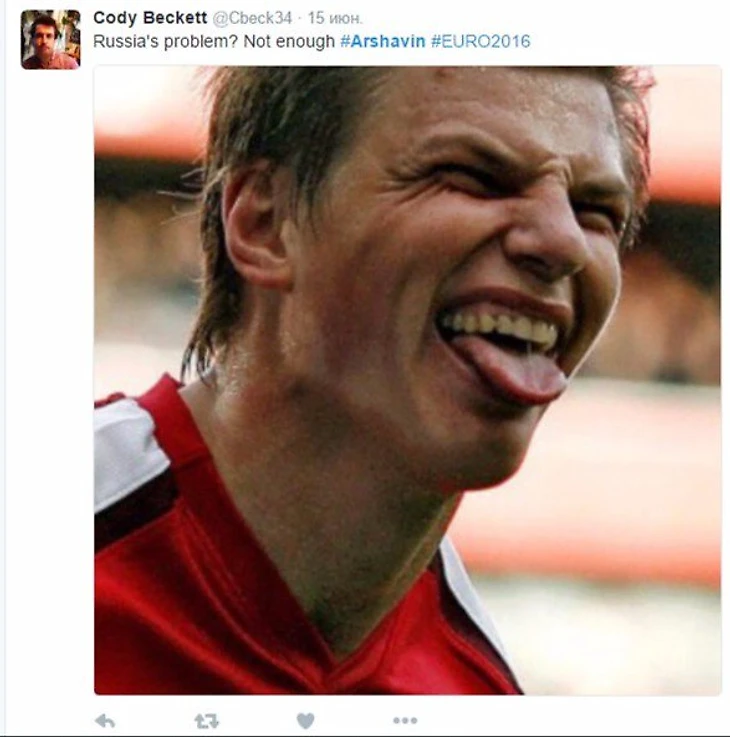
Task: Like the tweet with heart icon
Action: point(305,720)
